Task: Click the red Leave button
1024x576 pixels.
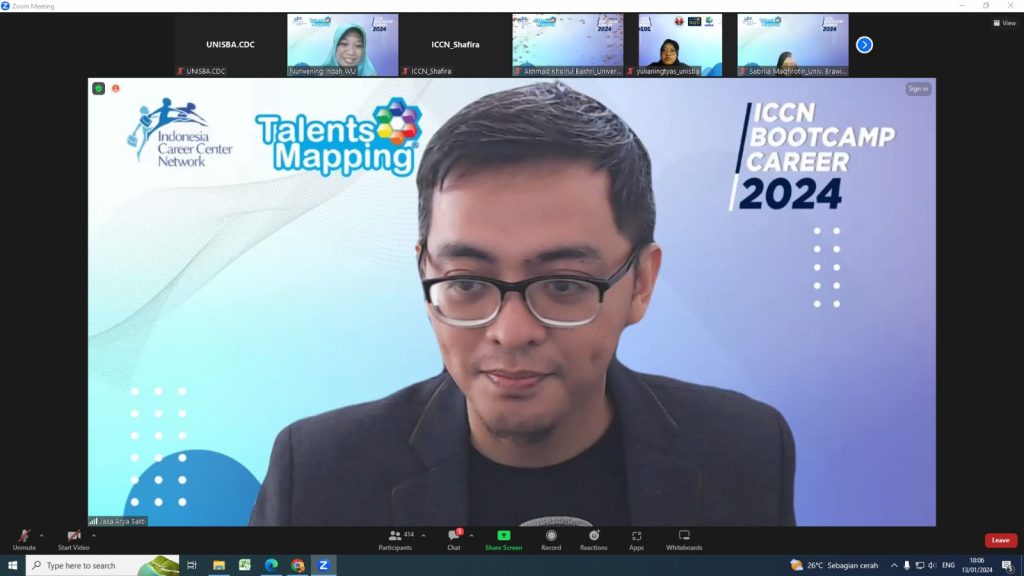Action: point(1000,540)
